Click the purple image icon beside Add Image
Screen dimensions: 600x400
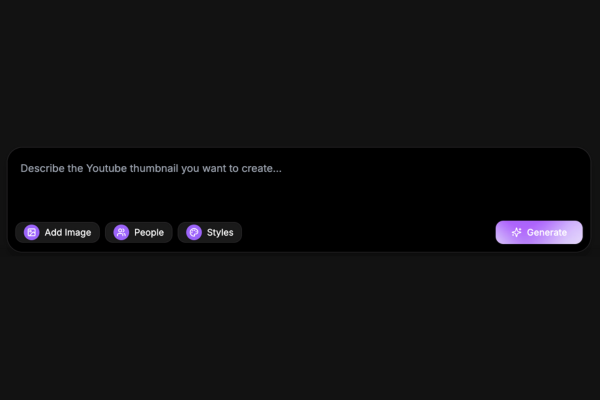(x=32, y=232)
